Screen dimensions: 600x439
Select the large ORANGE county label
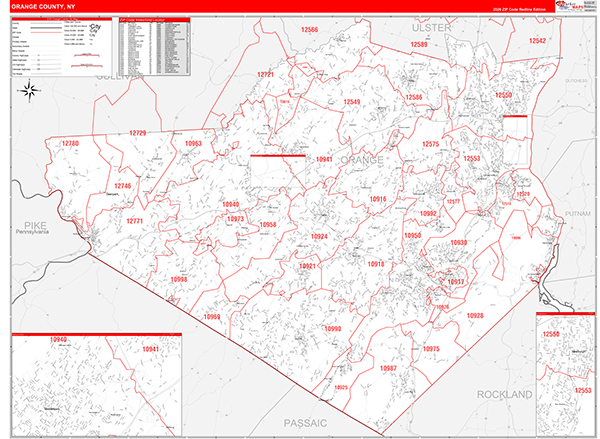click(362, 160)
